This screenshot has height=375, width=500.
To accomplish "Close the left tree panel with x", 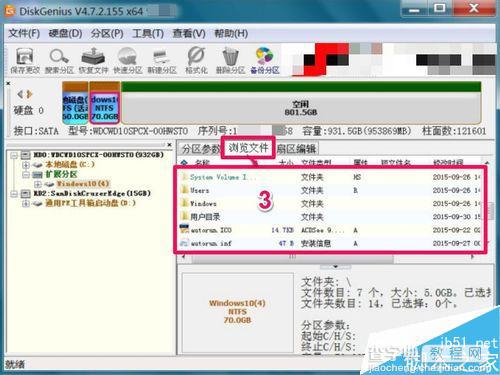I will pos(169,145).
